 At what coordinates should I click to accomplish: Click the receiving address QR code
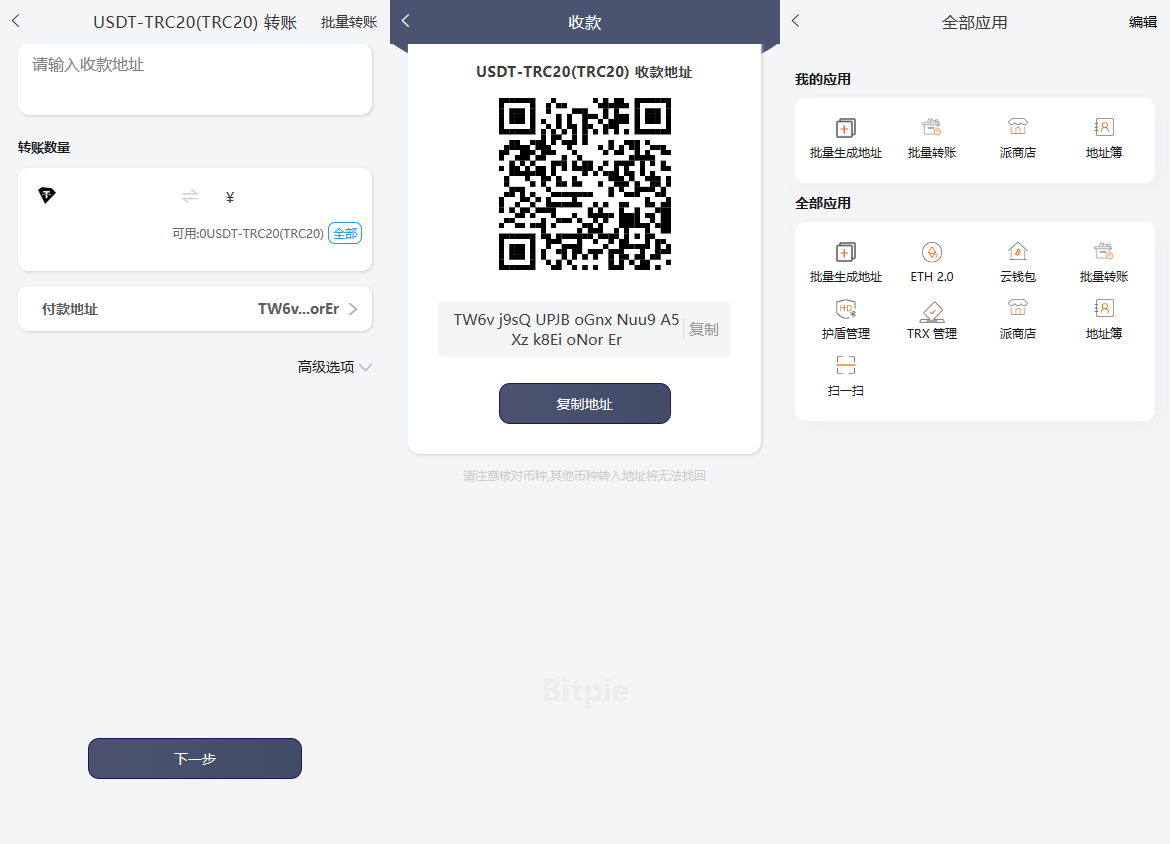(585, 184)
